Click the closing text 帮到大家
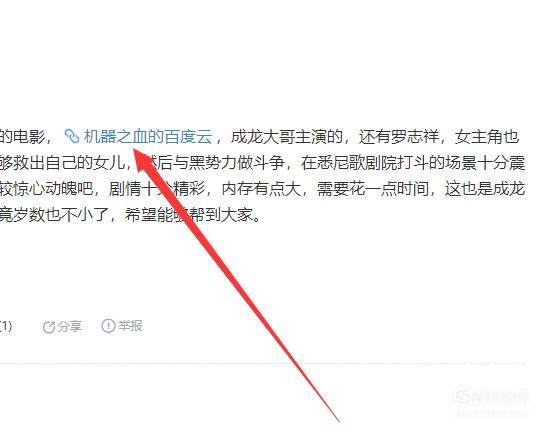The height and width of the screenshot is (443, 554). 221,215
